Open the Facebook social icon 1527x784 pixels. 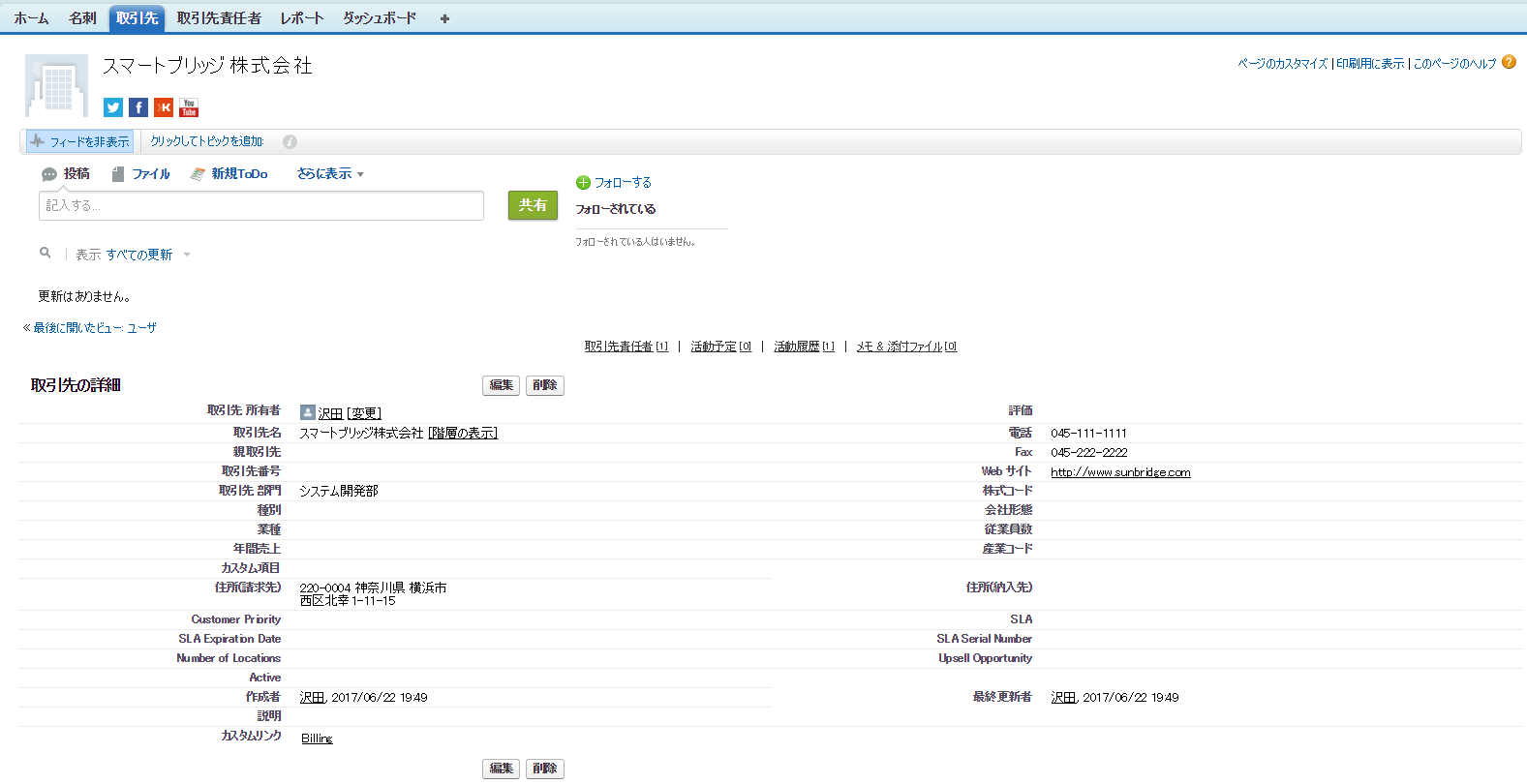(138, 107)
